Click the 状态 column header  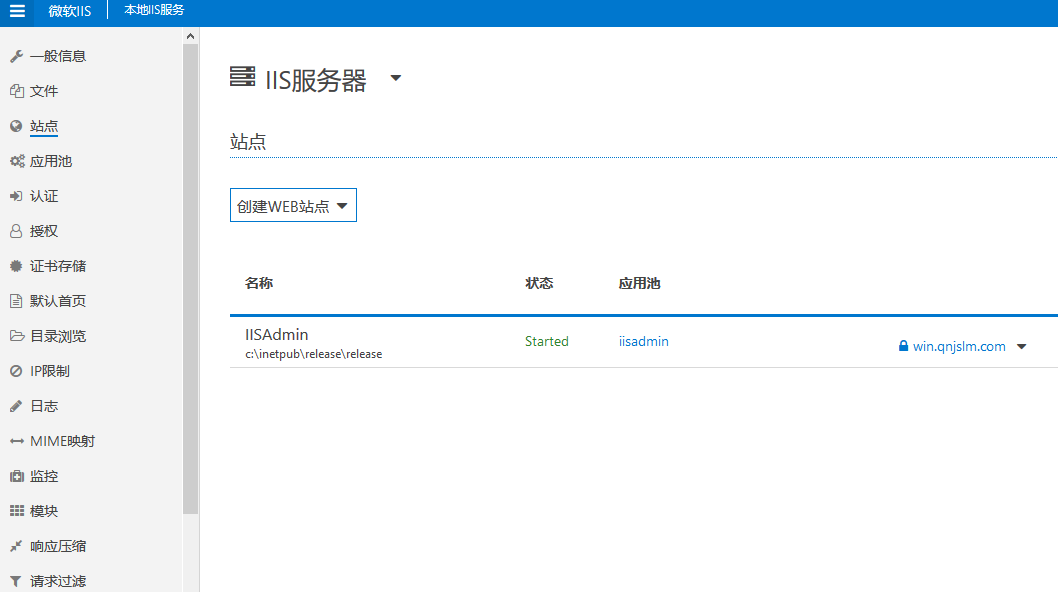coord(539,283)
